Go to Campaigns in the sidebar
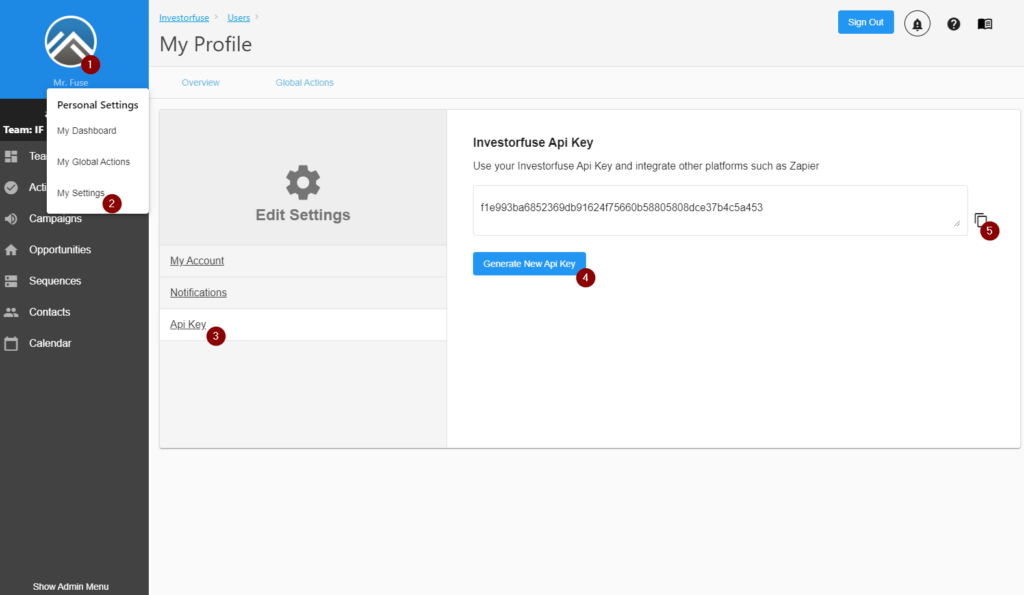This screenshot has width=1024, height=595. pos(55,218)
